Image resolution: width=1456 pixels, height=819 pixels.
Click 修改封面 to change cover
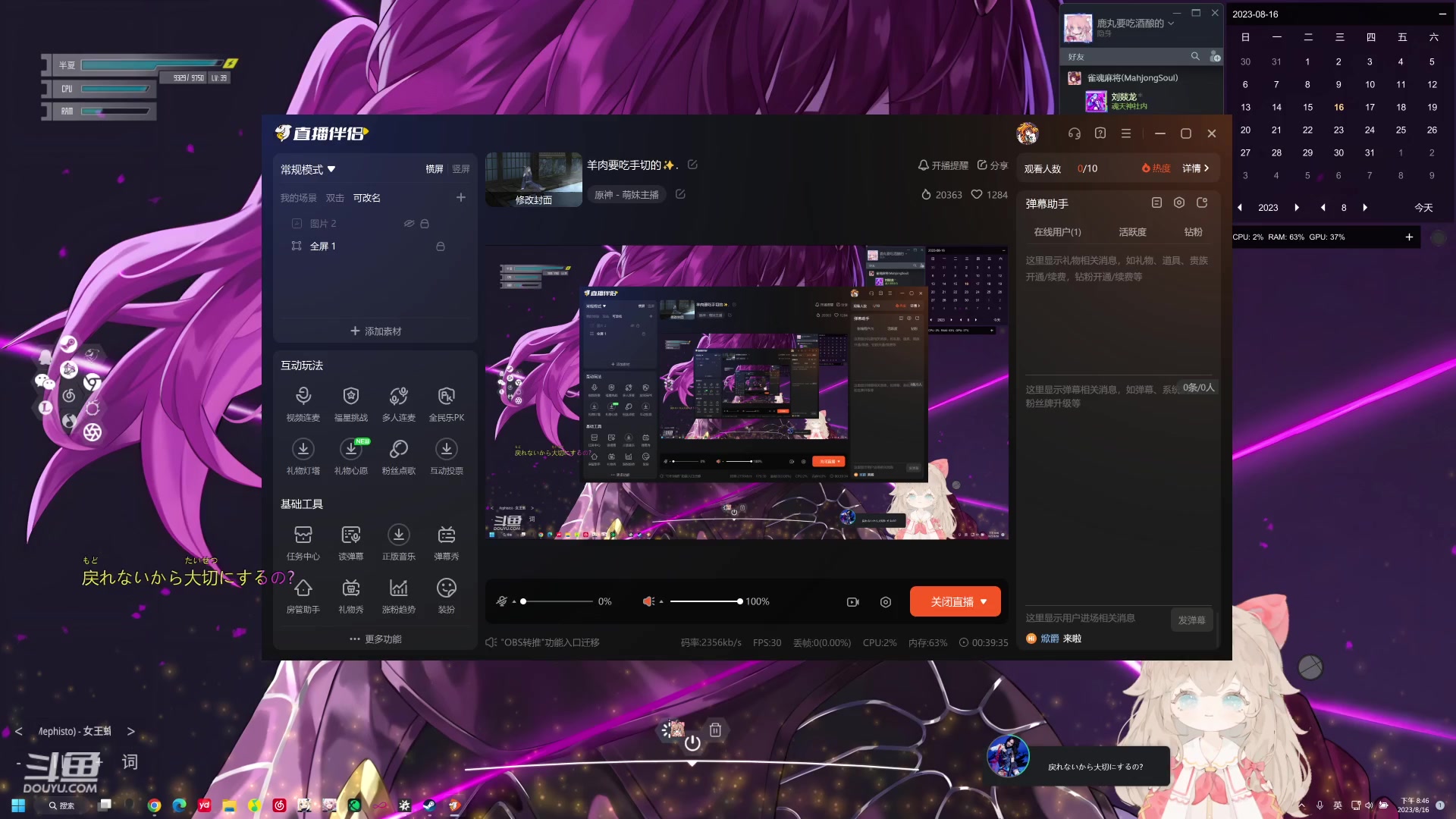pos(534,200)
